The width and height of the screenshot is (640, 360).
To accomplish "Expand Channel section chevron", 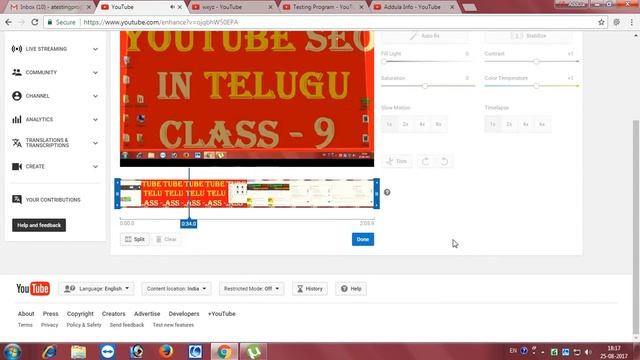I will pos(95,96).
